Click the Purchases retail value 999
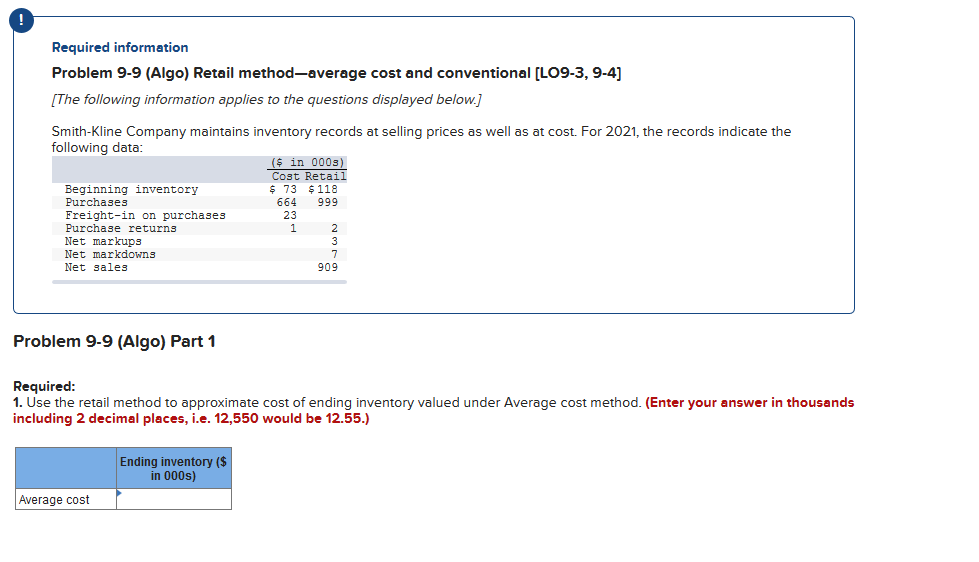Viewport: 979px width, 562px height. pyautogui.click(x=328, y=202)
